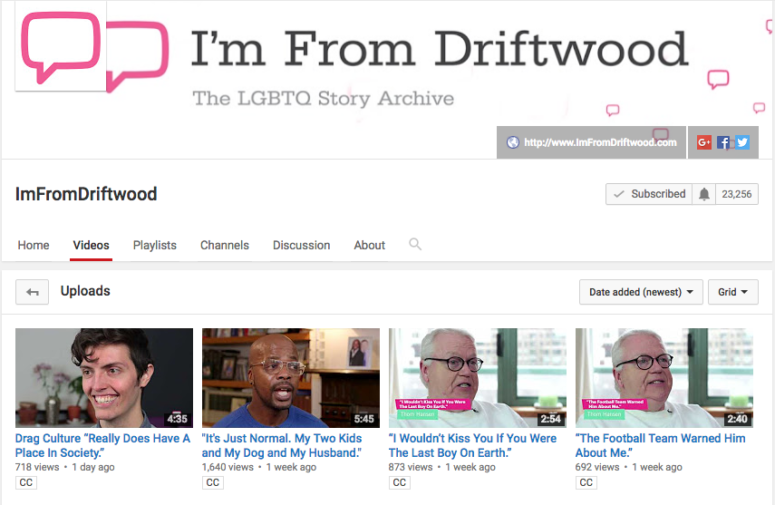Click the 692 views · 1 week ago text
The width and height of the screenshot is (775, 505).
629,467
